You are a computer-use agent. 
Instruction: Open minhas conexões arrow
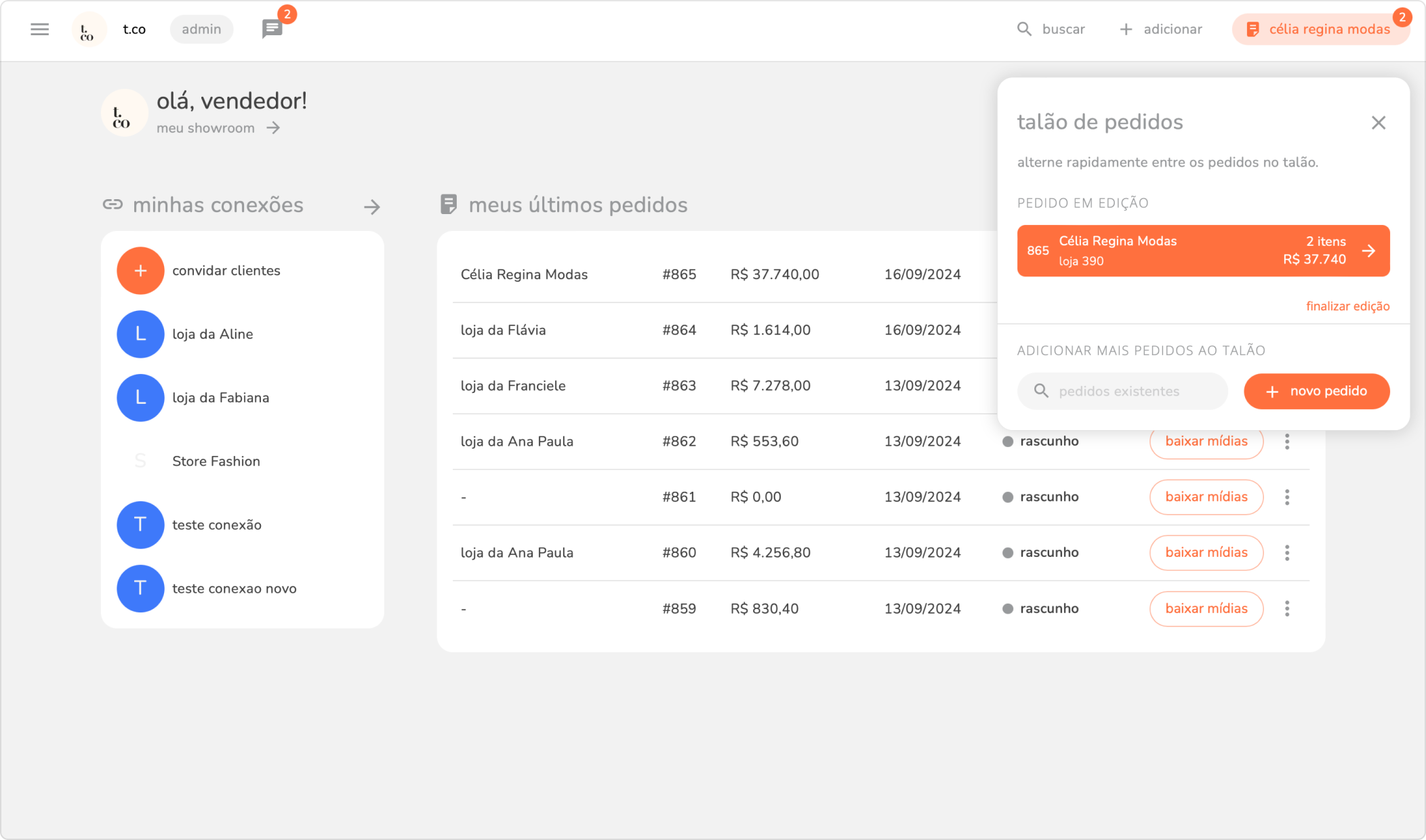[x=371, y=207]
